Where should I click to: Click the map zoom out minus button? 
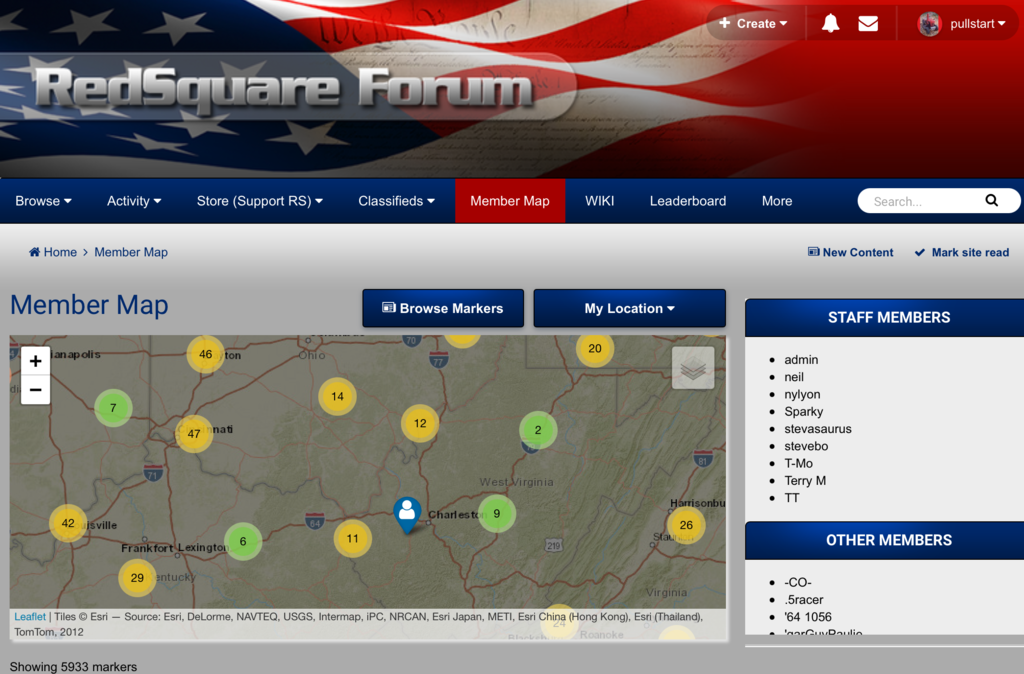pos(35,390)
